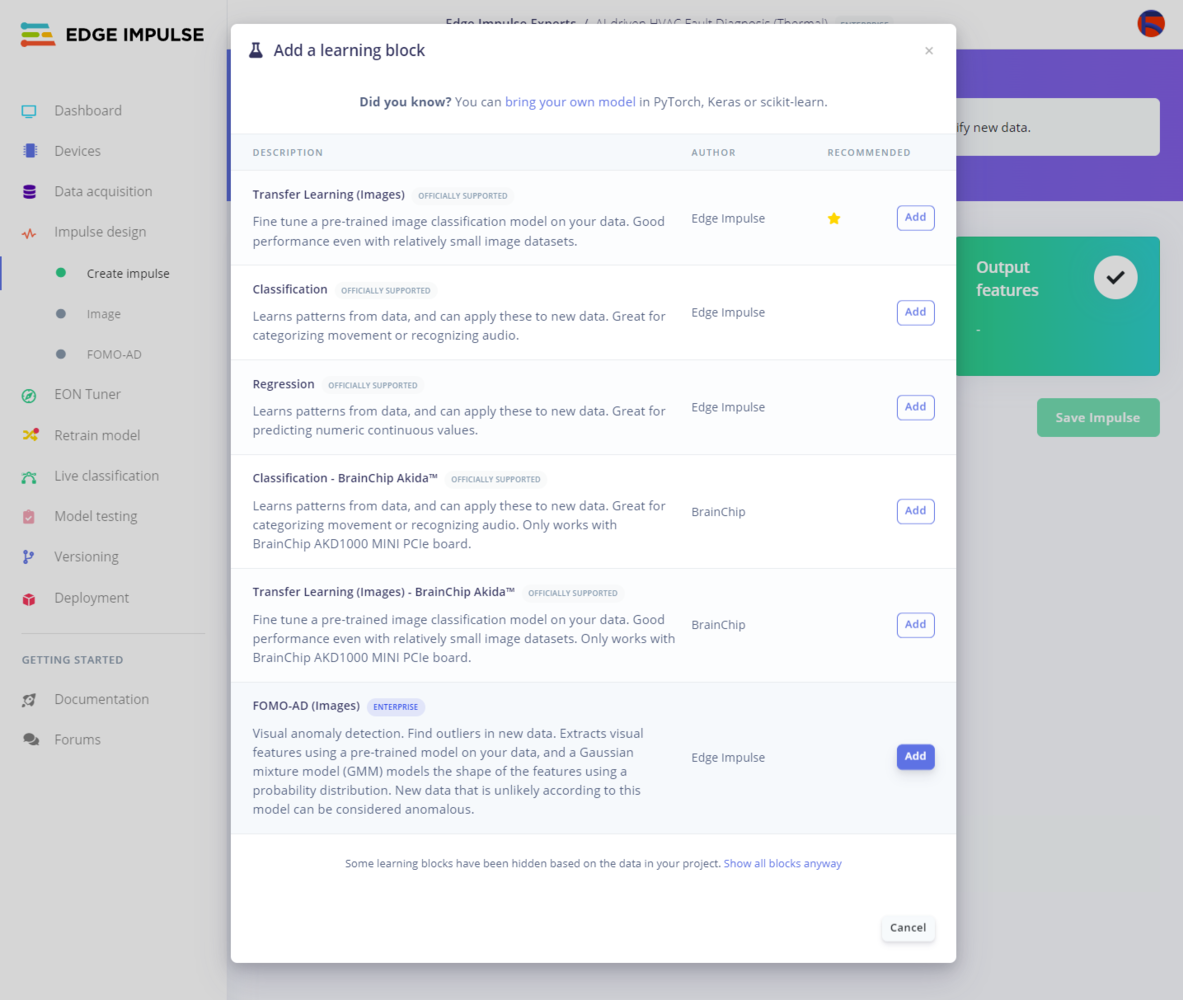Screen dimensions: 1183x1000
Task: Add the Transfer Learning (Images) block
Action: point(915,217)
